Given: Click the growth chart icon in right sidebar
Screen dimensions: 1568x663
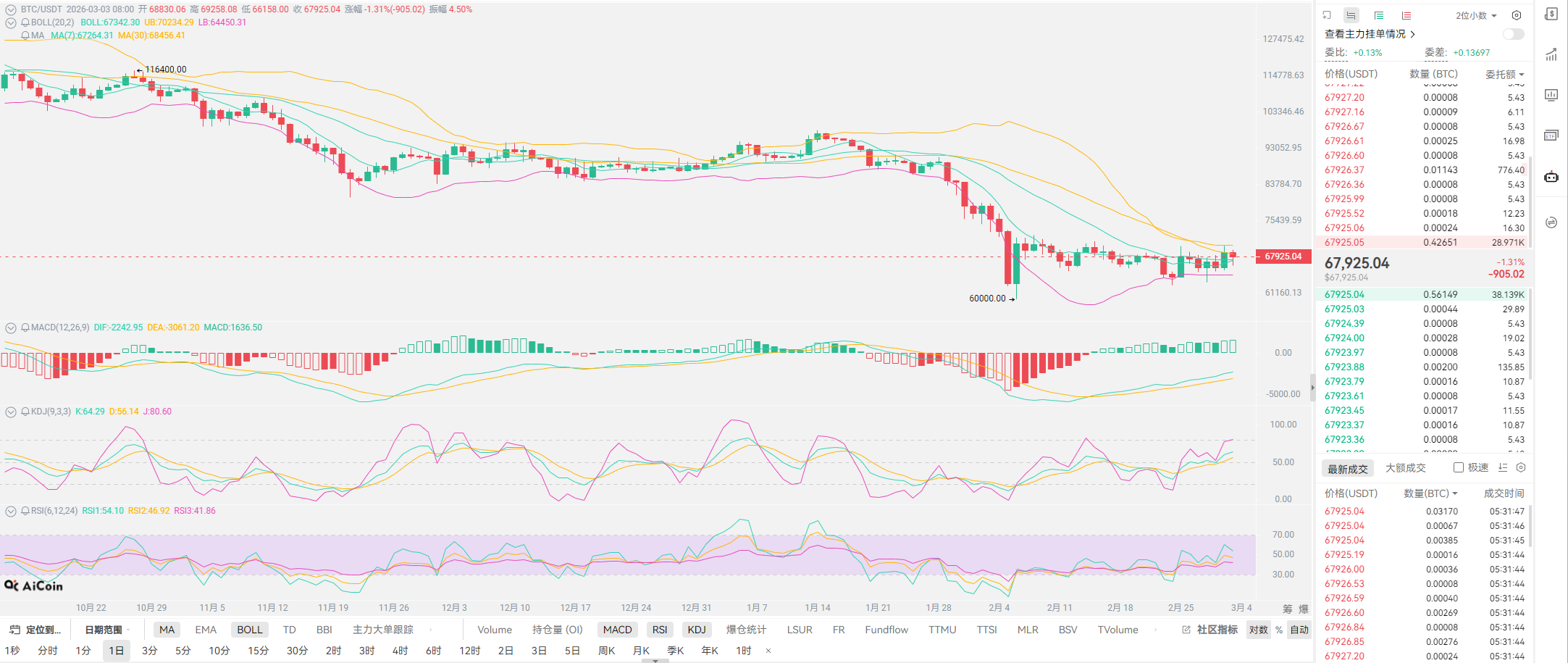Looking at the screenshot, I should tap(1551, 54).
